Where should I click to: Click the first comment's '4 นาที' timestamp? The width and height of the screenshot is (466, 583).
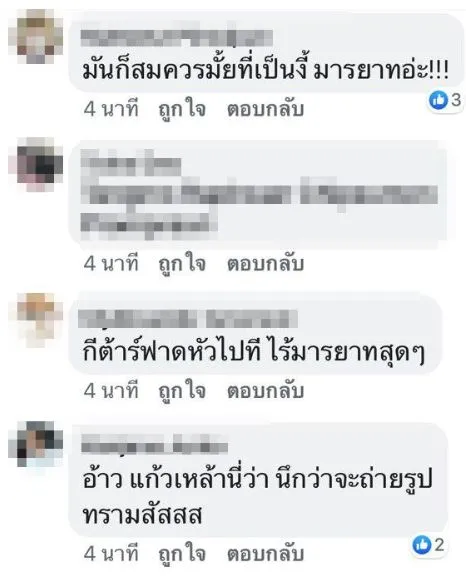coord(111,109)
